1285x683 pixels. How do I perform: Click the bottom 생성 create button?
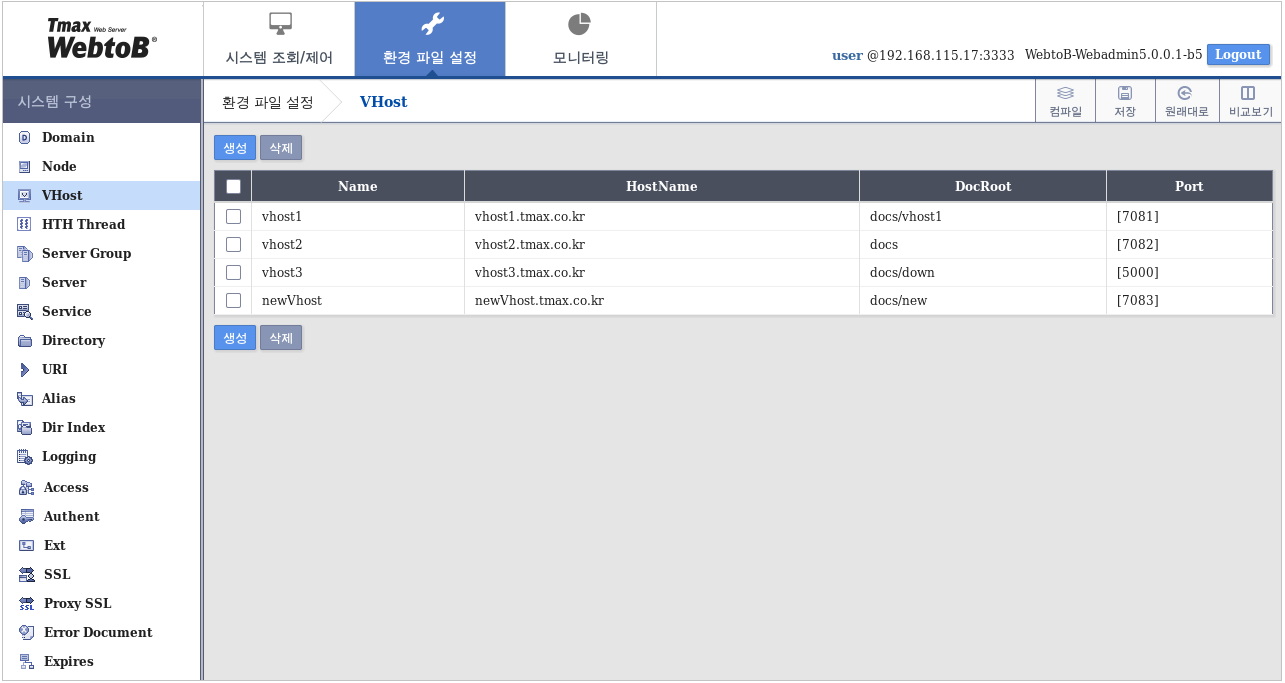click(x=235, y=338)
